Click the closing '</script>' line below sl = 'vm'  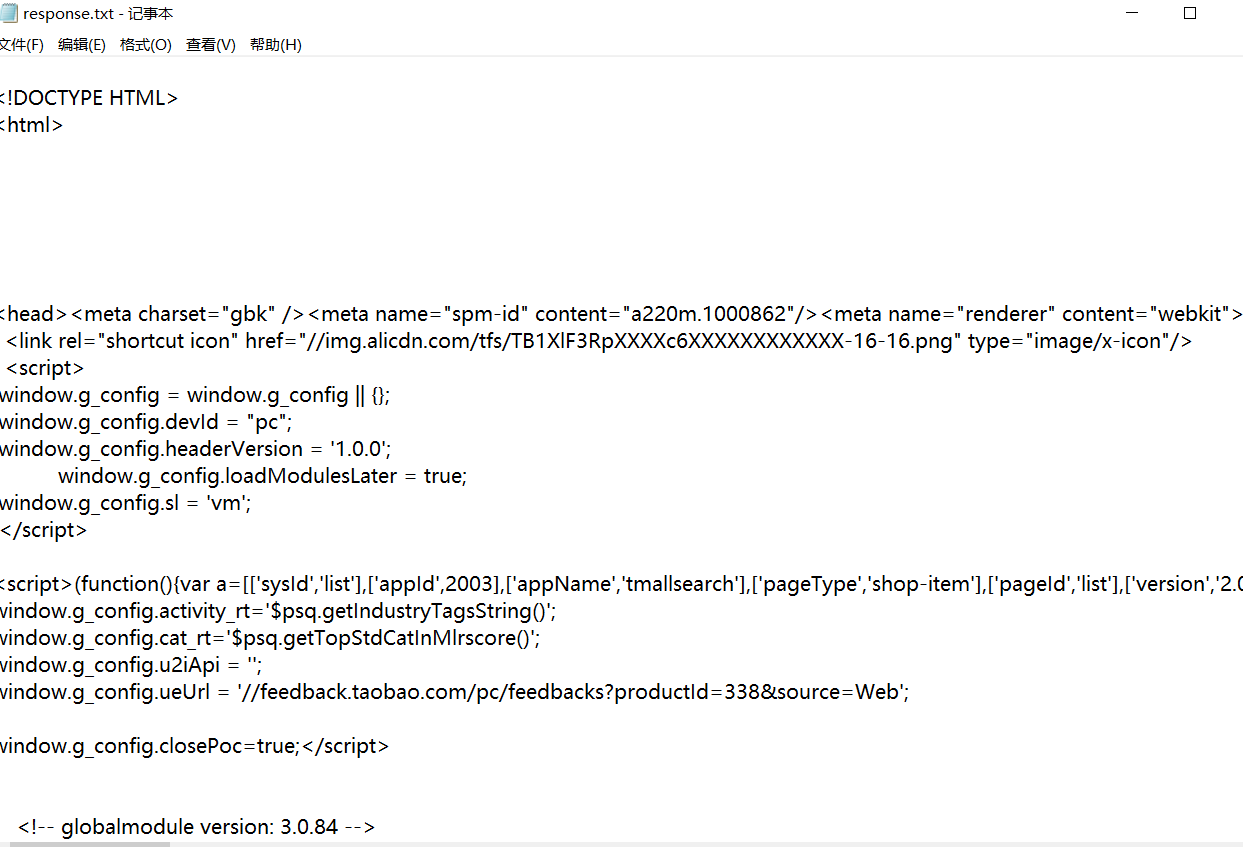(44, 530)
